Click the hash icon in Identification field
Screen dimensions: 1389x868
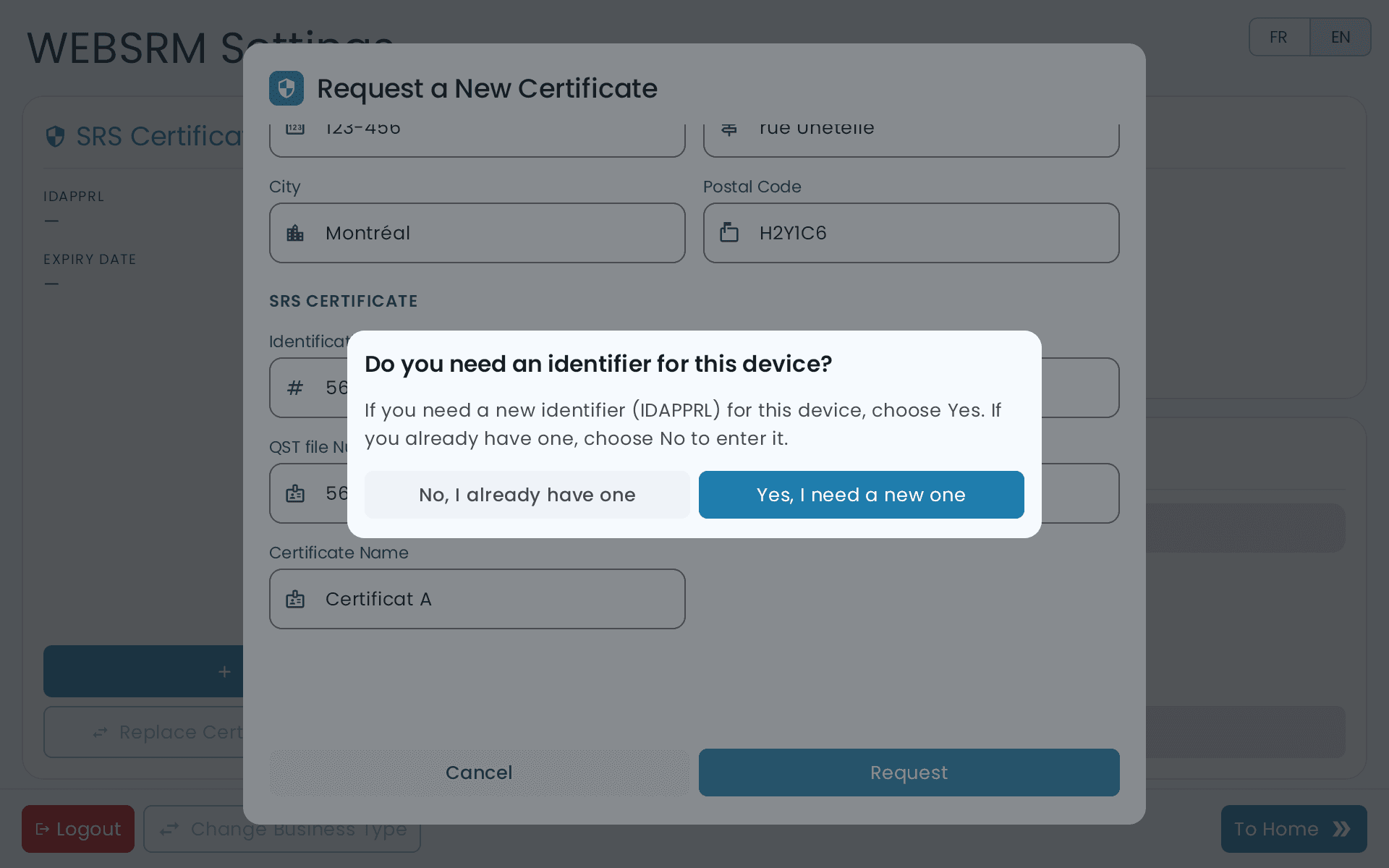point(295,388)
